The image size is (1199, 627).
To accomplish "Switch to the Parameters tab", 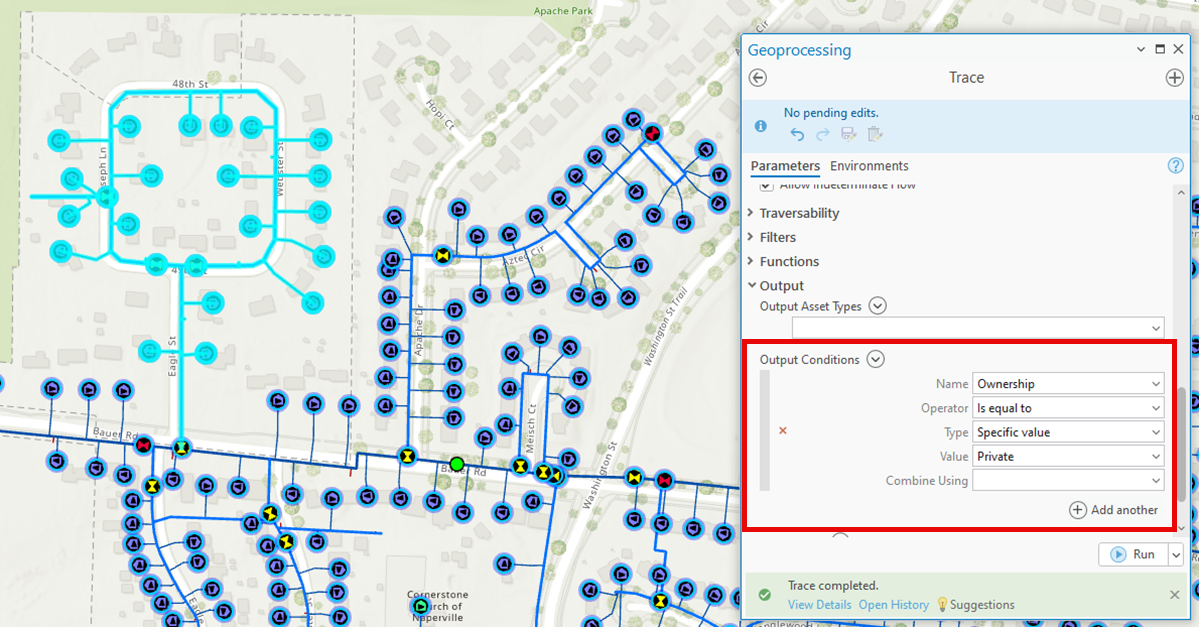I will click(x=785, y=166).
